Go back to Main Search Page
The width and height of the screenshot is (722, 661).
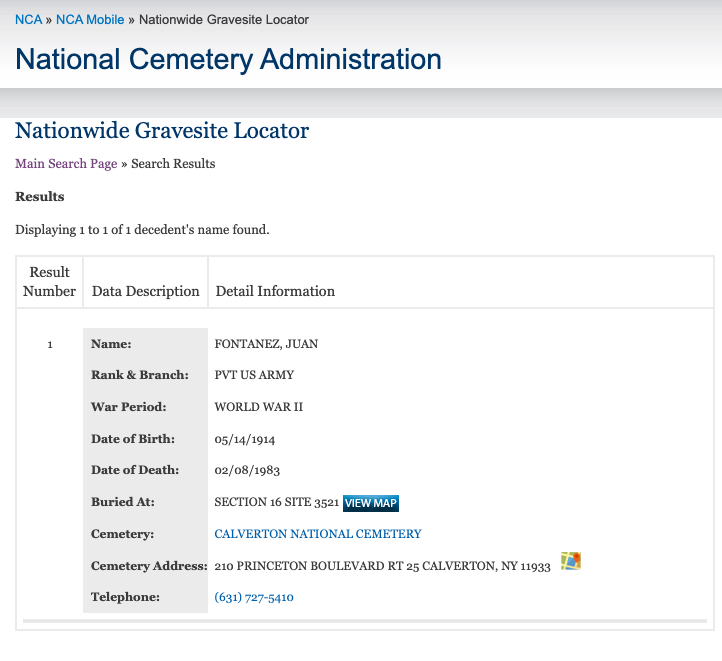tap(66, 164)
